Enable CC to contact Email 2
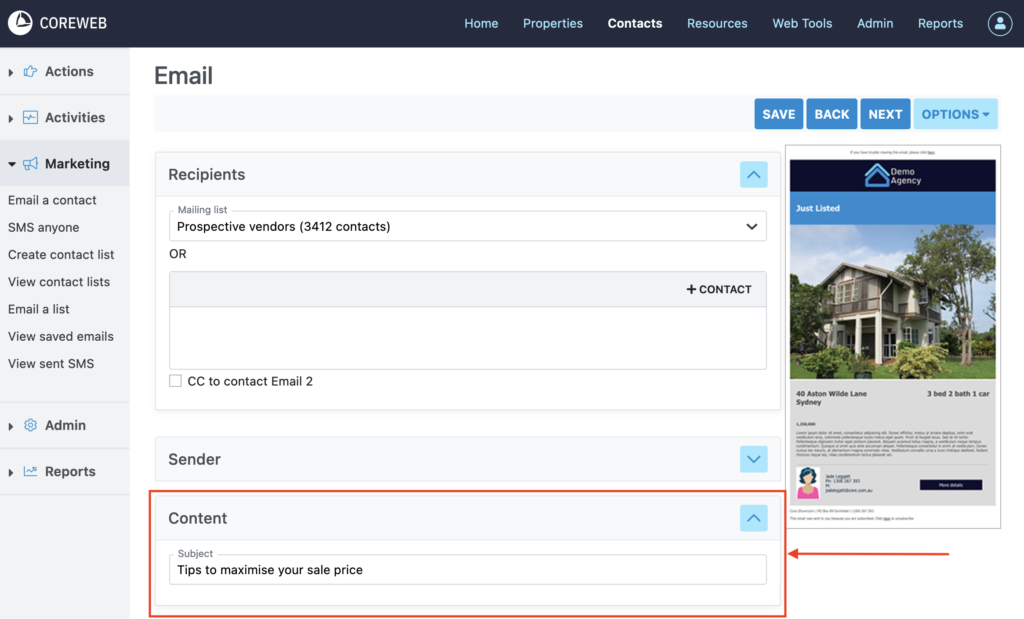1024x619 pixels. click(x=176, y=381)
